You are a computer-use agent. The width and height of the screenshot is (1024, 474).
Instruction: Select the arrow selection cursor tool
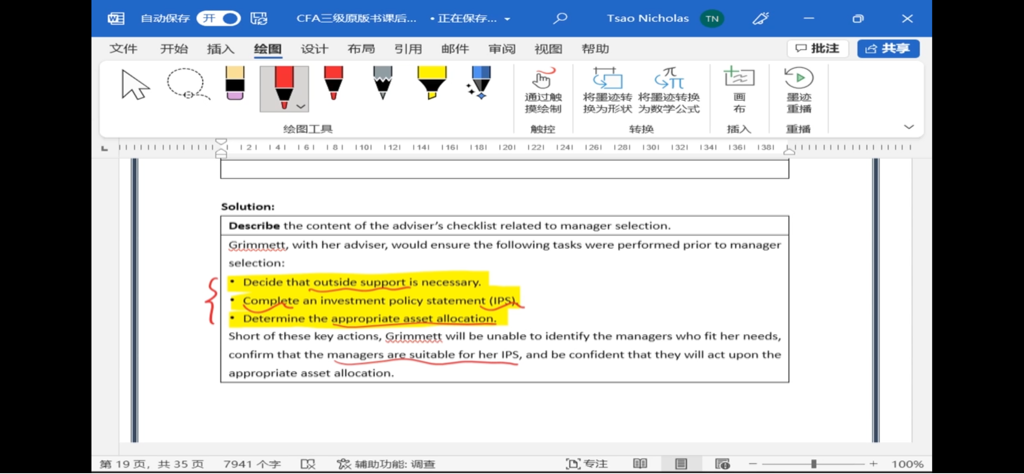(x=135, y=86)
